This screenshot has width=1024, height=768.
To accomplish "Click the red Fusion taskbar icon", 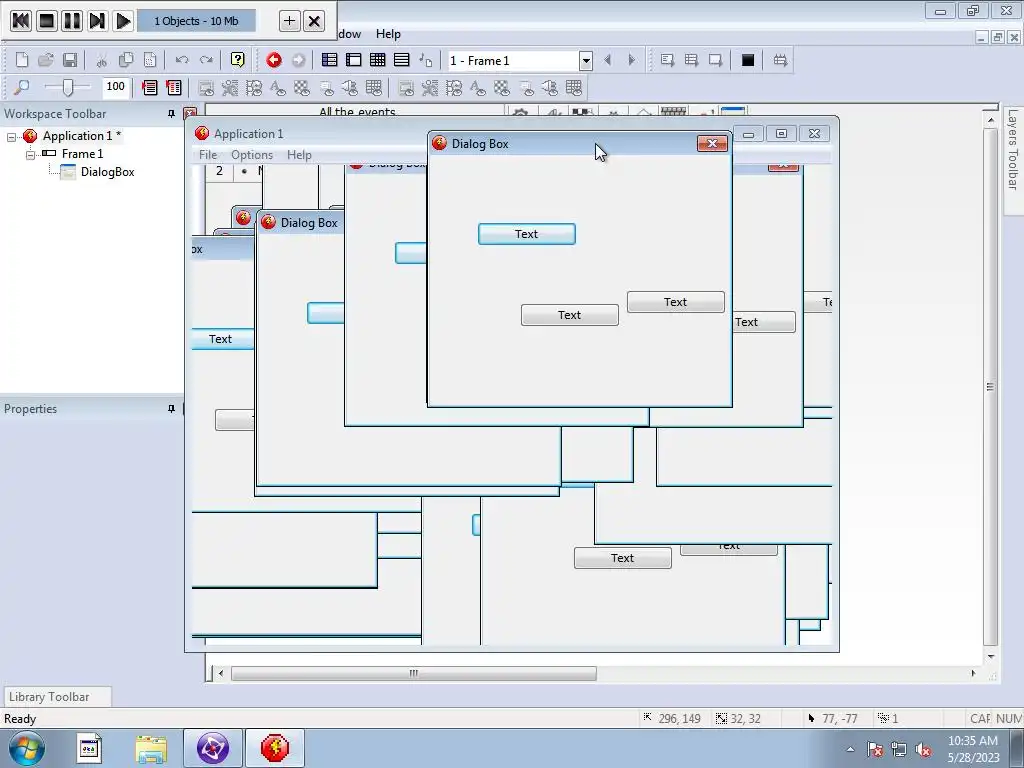I will click(274, 748).
